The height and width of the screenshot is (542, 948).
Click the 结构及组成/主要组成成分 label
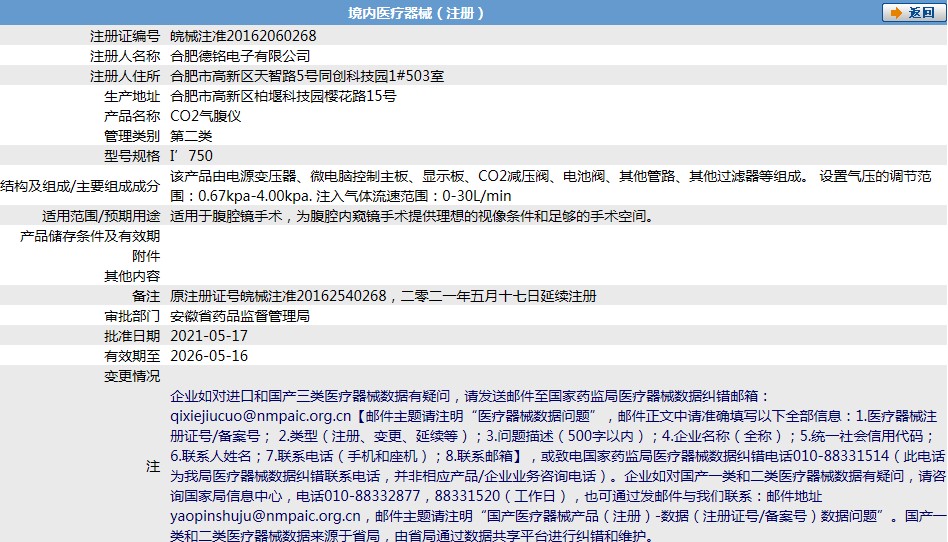click(80, 186)
